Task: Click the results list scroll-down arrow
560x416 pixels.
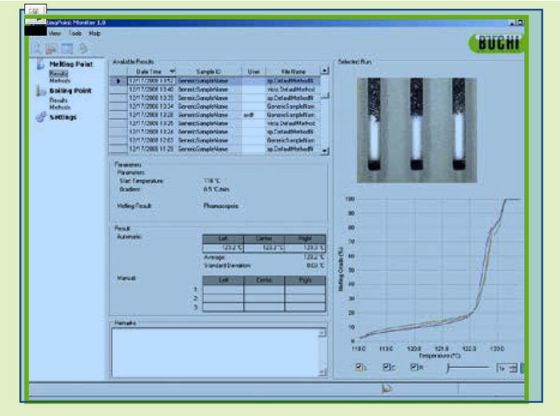Action: coord(324,151)
